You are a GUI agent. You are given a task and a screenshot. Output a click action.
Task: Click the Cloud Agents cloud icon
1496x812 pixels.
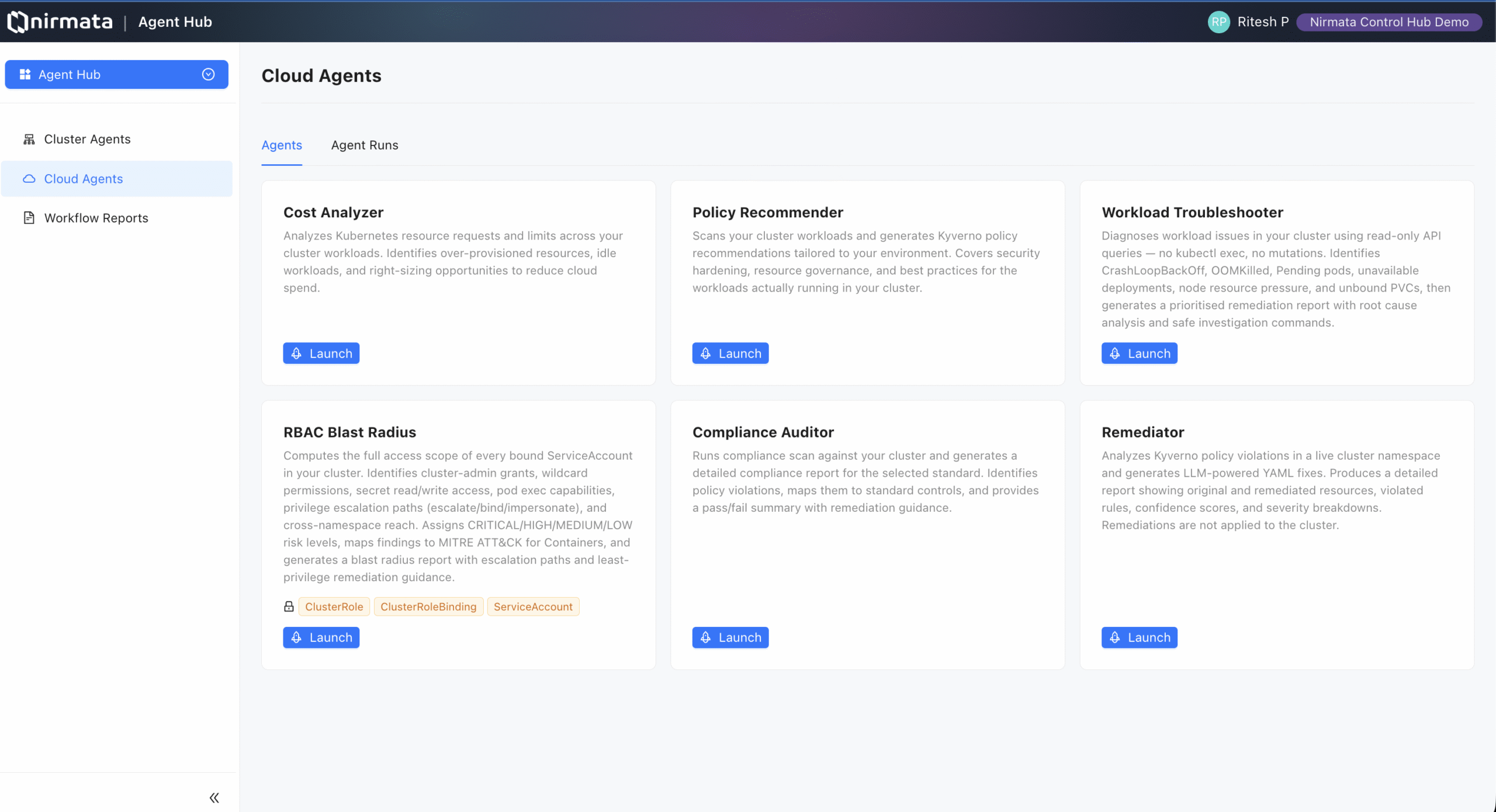pyautogui.click(x=29, y=179)
